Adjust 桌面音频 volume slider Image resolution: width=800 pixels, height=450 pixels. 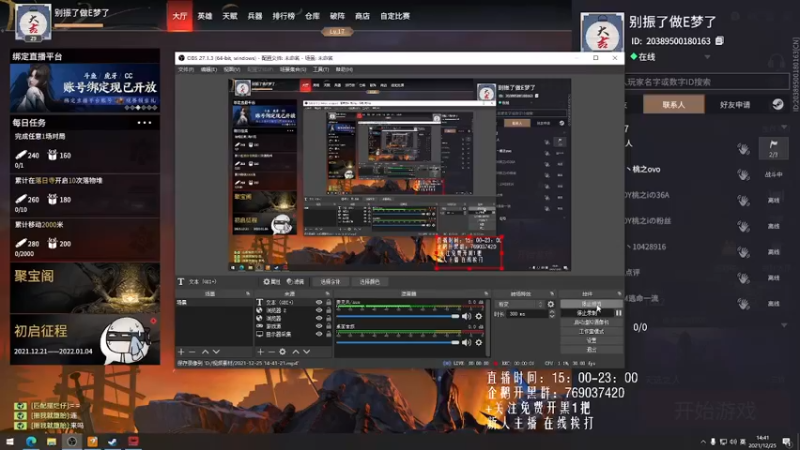tap(398, 342)
